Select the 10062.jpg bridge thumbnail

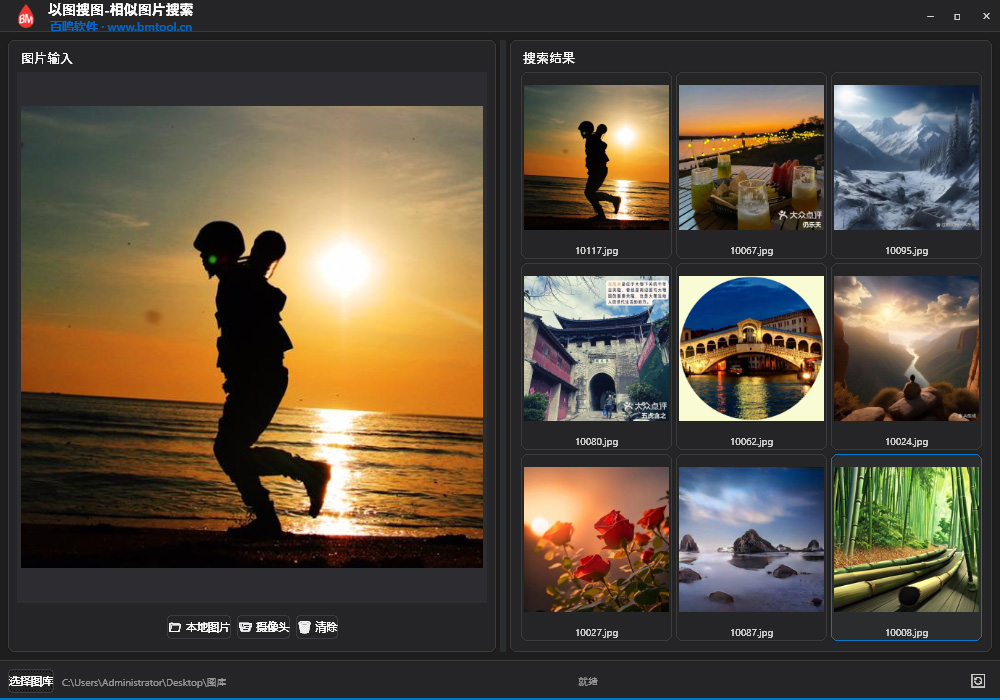click(x=751, y=348)
